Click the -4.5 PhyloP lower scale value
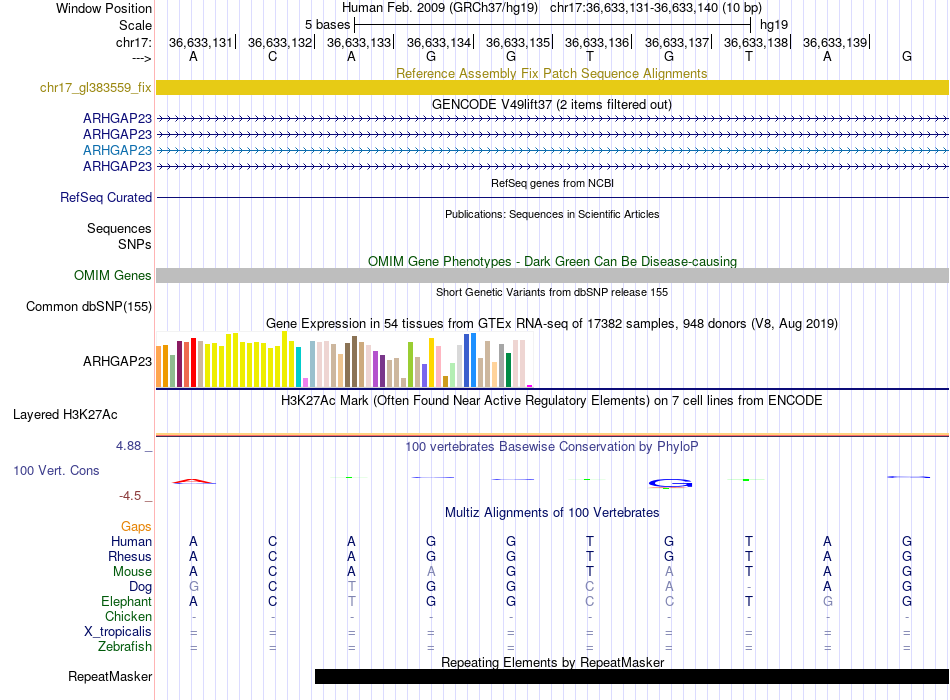The height and width of the screenshot is (700, 950). tap(130, 496)
